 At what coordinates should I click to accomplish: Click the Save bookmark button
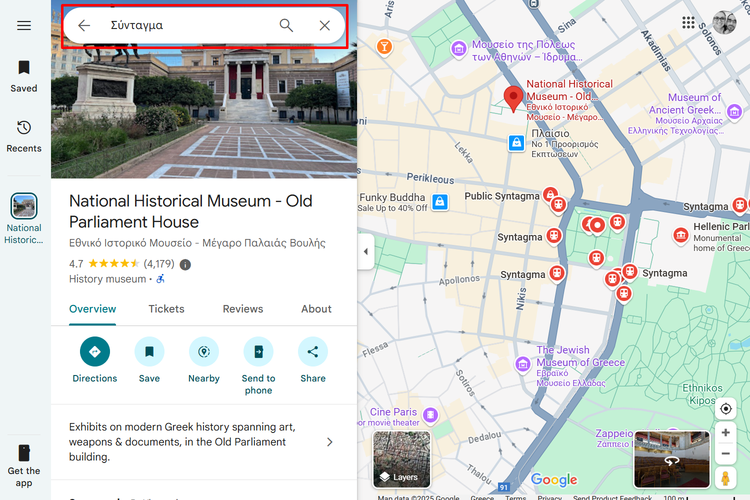pos(149,360)
